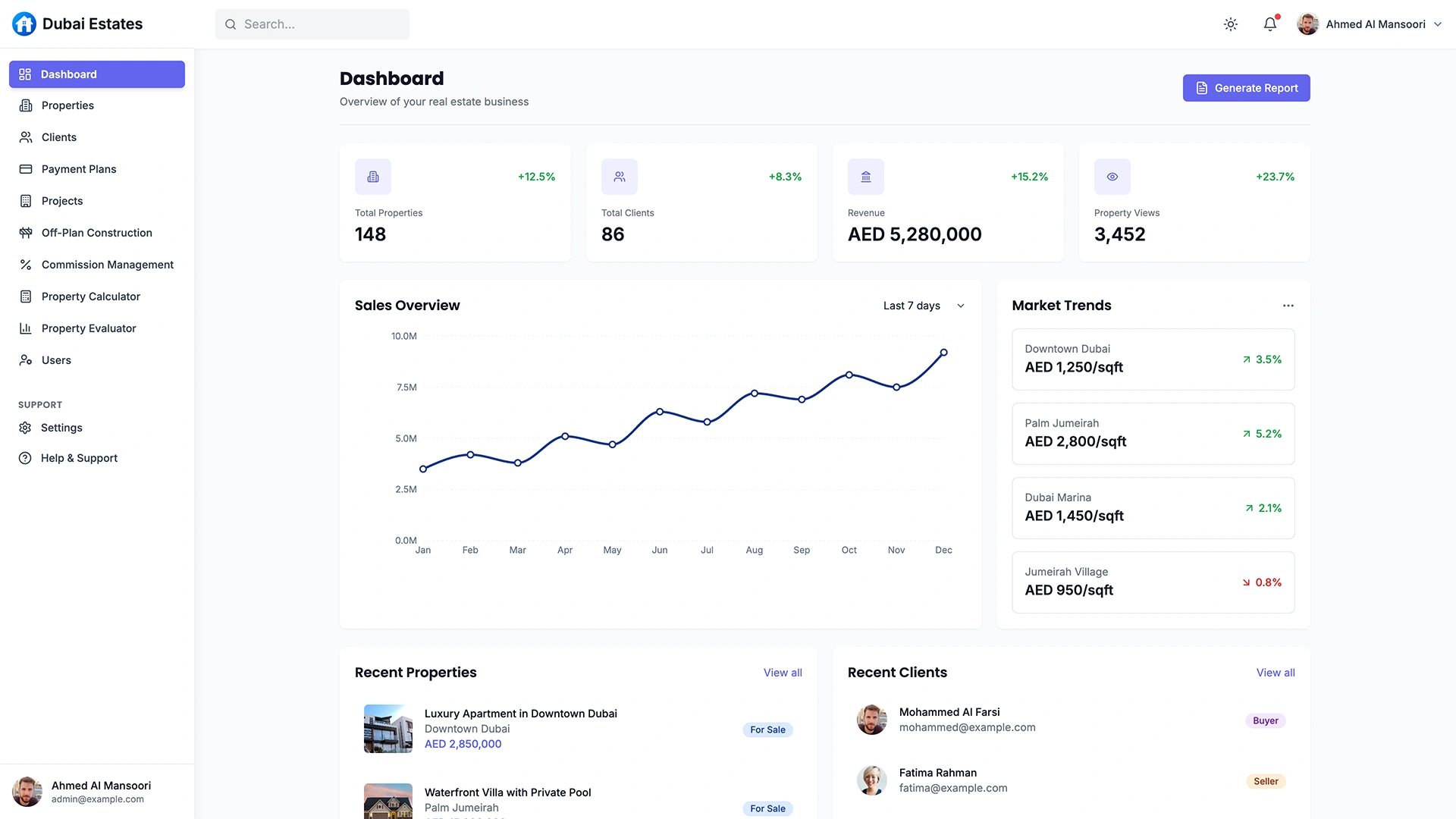The width and height of the screenshot is (1456, 819).
Task: Click the Total Properties building icon
Action: [373, 177]
